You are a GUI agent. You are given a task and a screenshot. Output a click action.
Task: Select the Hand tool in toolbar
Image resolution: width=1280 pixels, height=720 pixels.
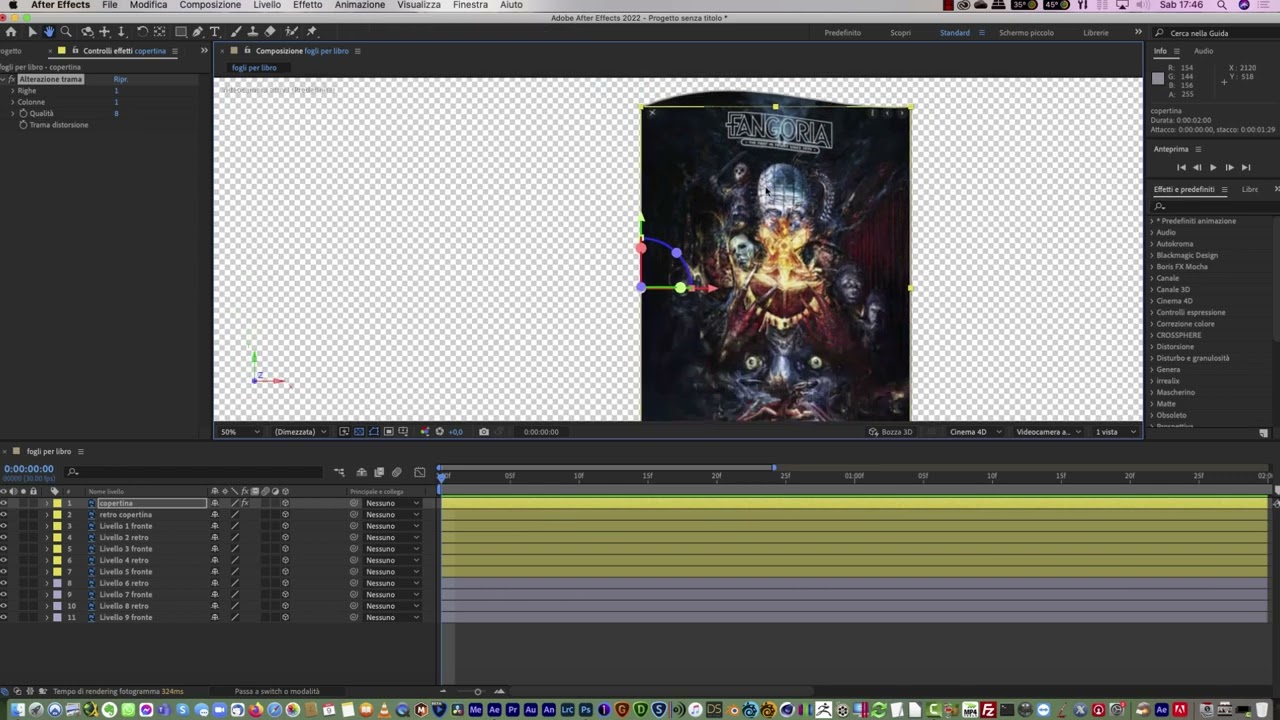(48, 32)
